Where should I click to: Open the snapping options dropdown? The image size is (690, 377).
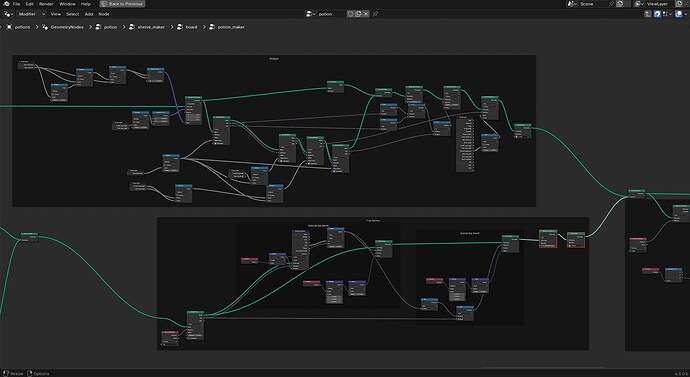coord(667,14)
